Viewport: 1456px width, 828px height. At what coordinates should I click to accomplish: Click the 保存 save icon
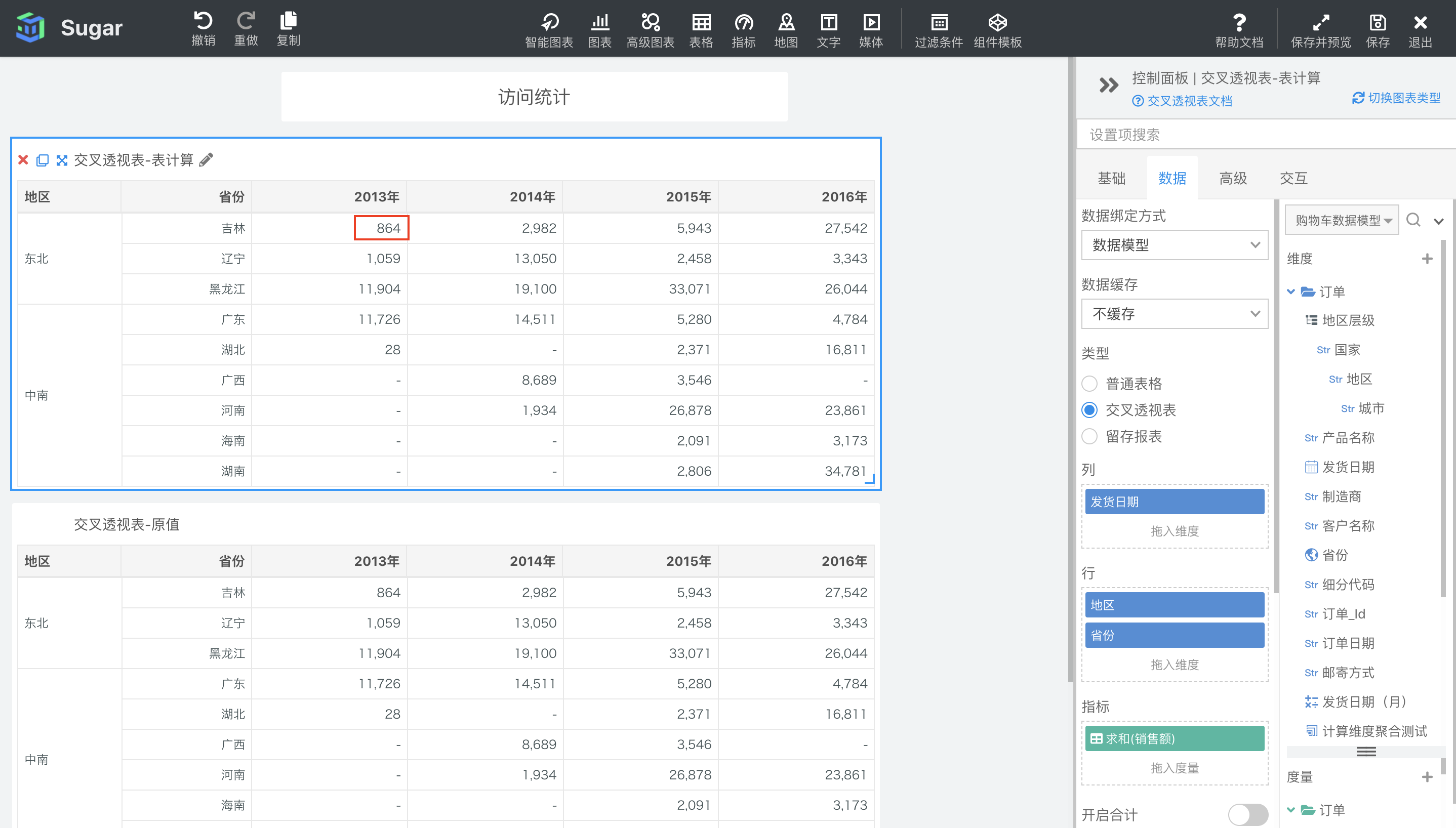(x=1378, y=30)
